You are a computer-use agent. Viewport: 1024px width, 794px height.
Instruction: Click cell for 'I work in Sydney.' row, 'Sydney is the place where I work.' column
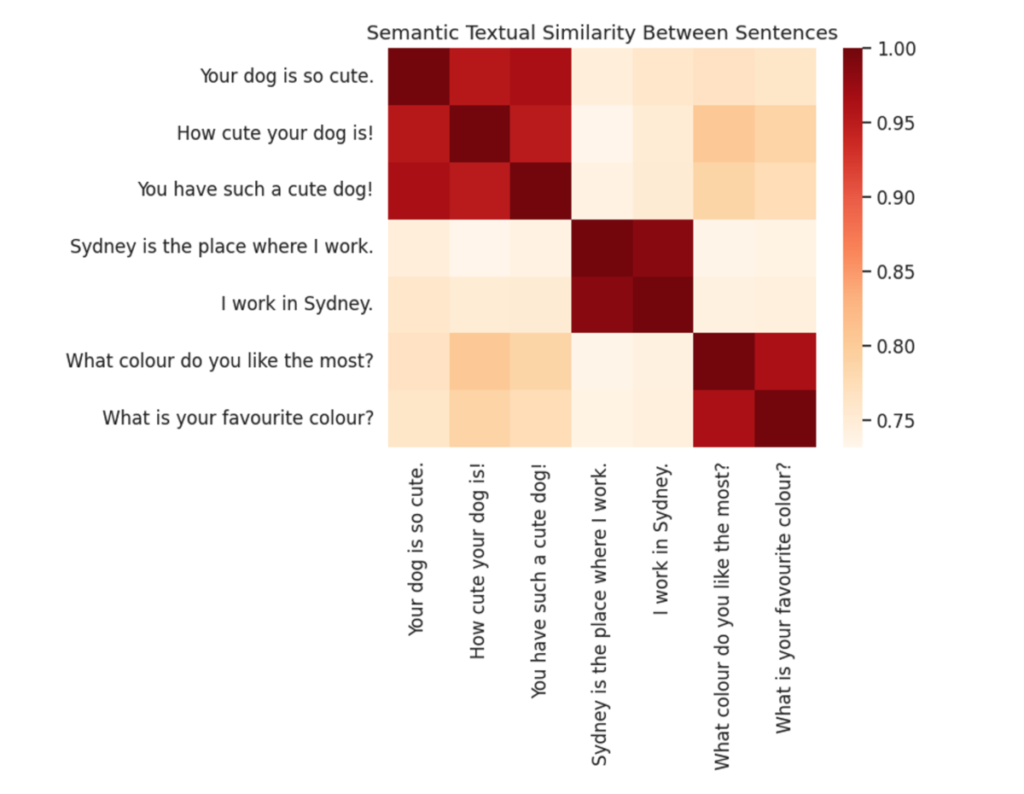601,304
